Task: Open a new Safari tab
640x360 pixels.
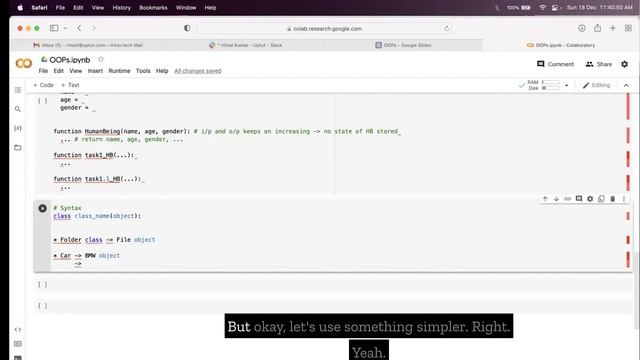Action: (x=613, y=28)
